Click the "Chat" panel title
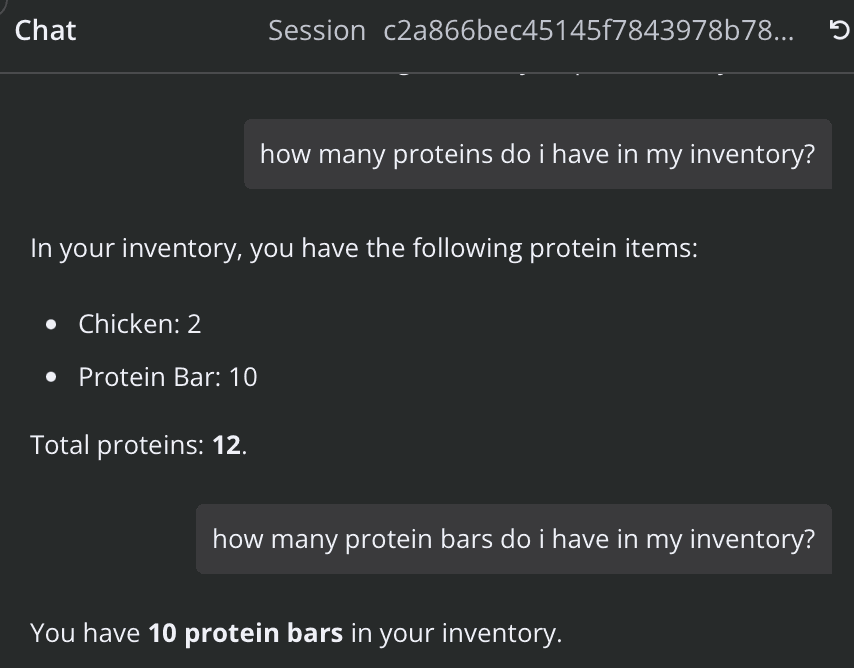The width and height of the screenshot is (854, 668). [45, 31]
